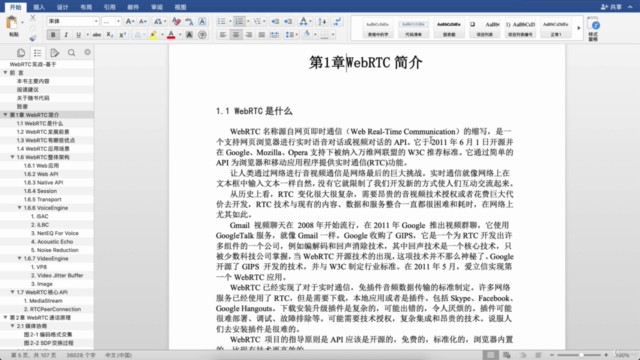Apply subscript formatting
The image size is (640, 360).
pos(109,35)
